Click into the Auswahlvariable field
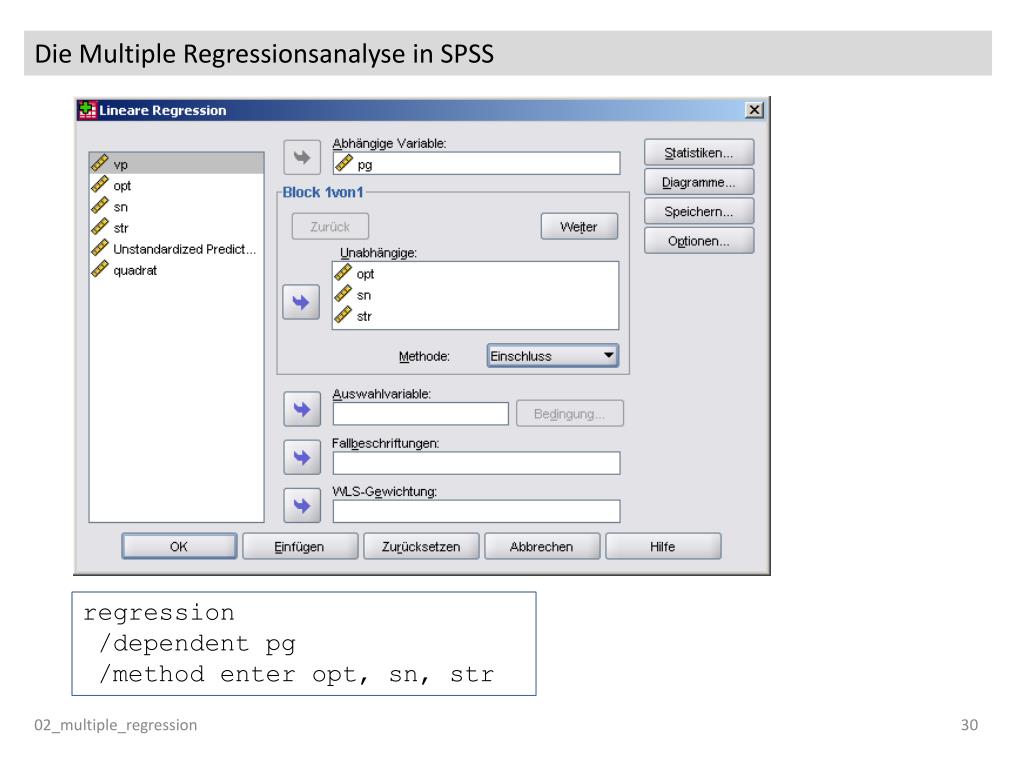This screenshot has height=768, width=1024. (x=421, y=414)
